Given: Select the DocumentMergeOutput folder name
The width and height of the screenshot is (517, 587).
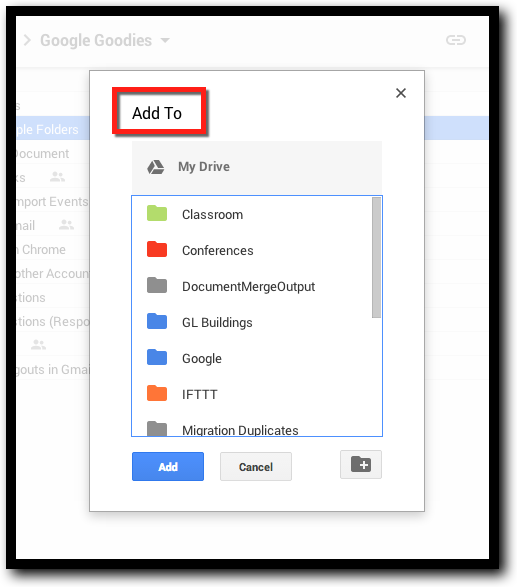Looking at the screenshot, I should [248, 286].
